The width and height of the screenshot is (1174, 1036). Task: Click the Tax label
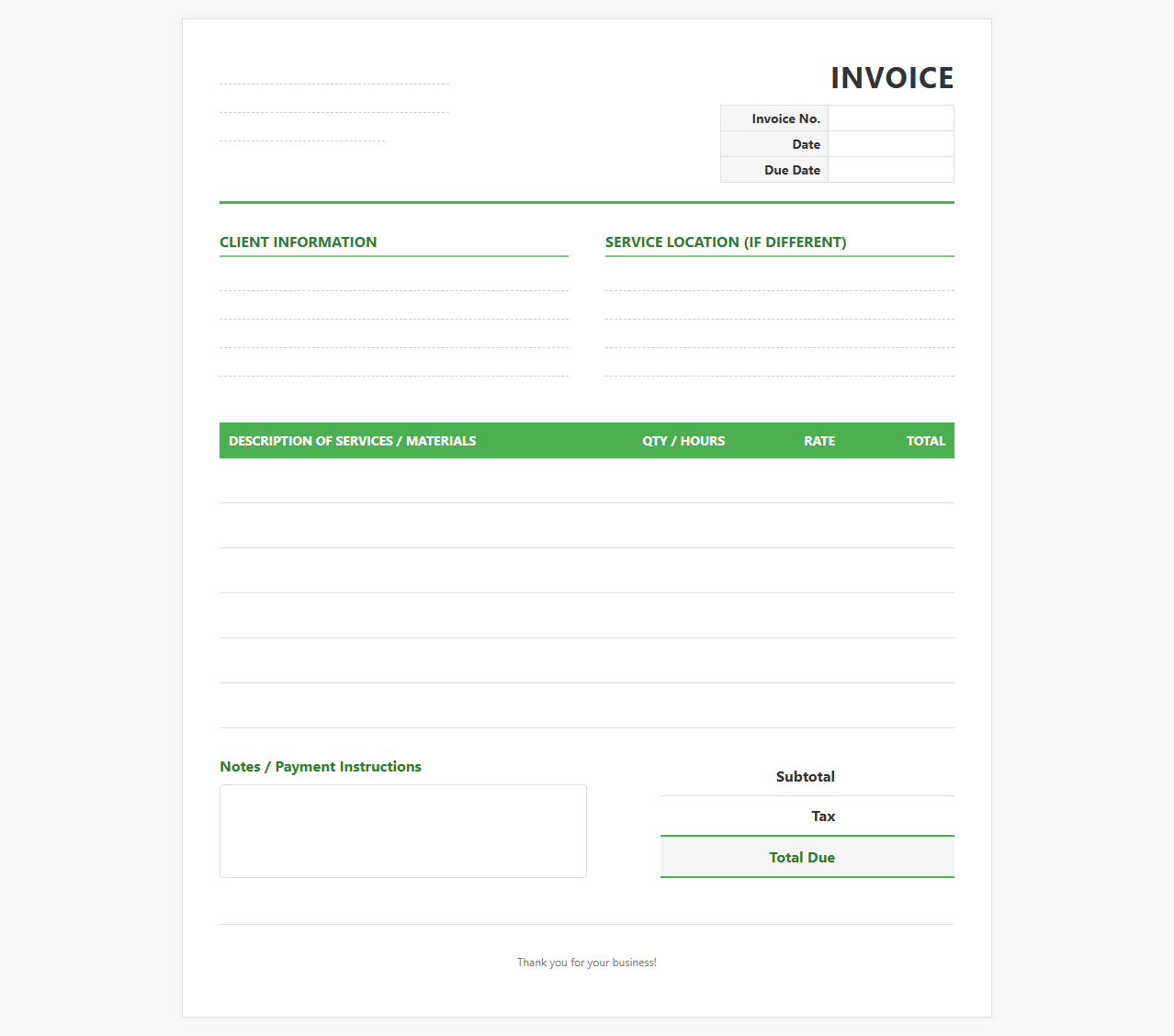823,816
